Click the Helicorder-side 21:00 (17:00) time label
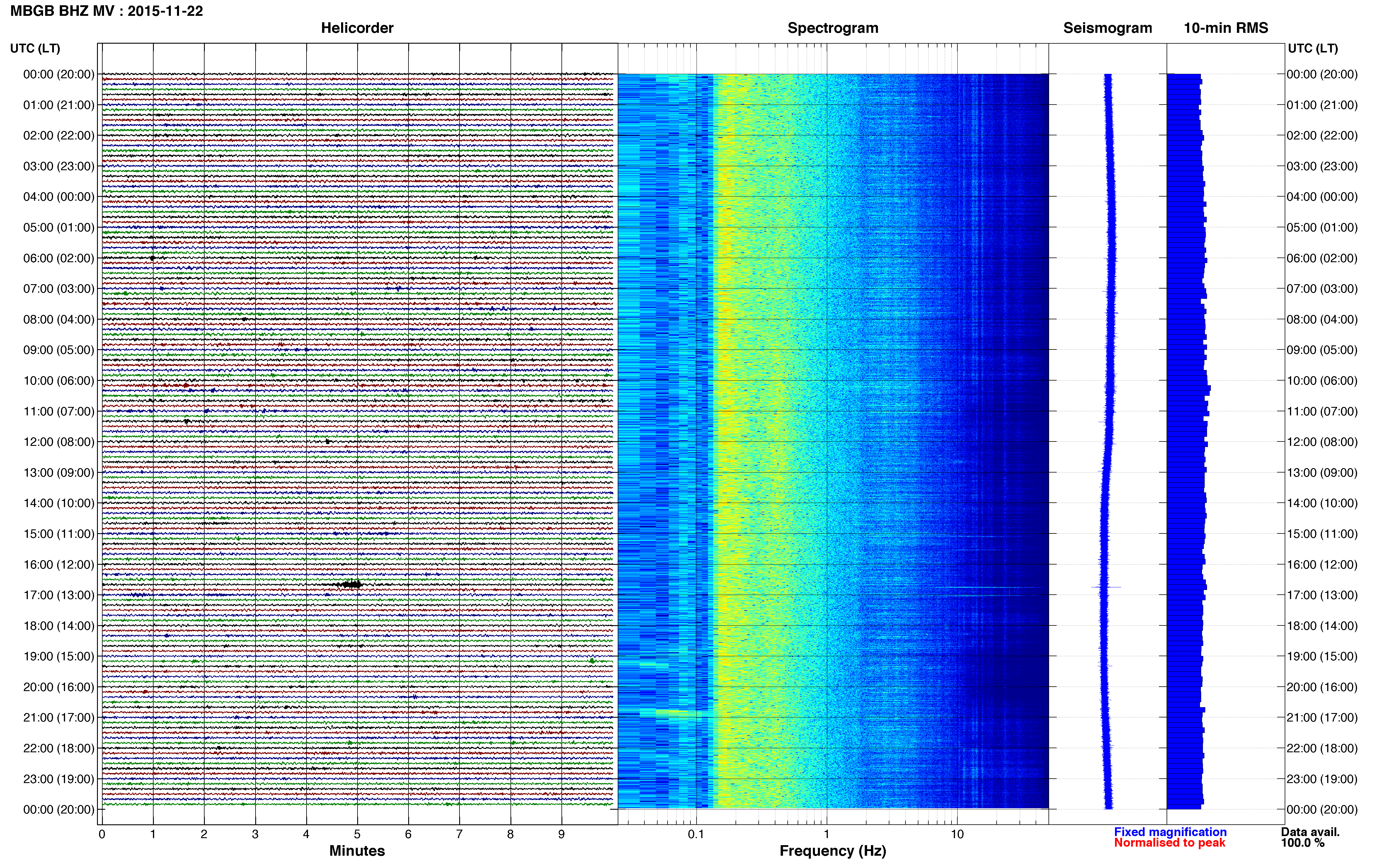The image size is (1389, 868). (x=59, y=718)
